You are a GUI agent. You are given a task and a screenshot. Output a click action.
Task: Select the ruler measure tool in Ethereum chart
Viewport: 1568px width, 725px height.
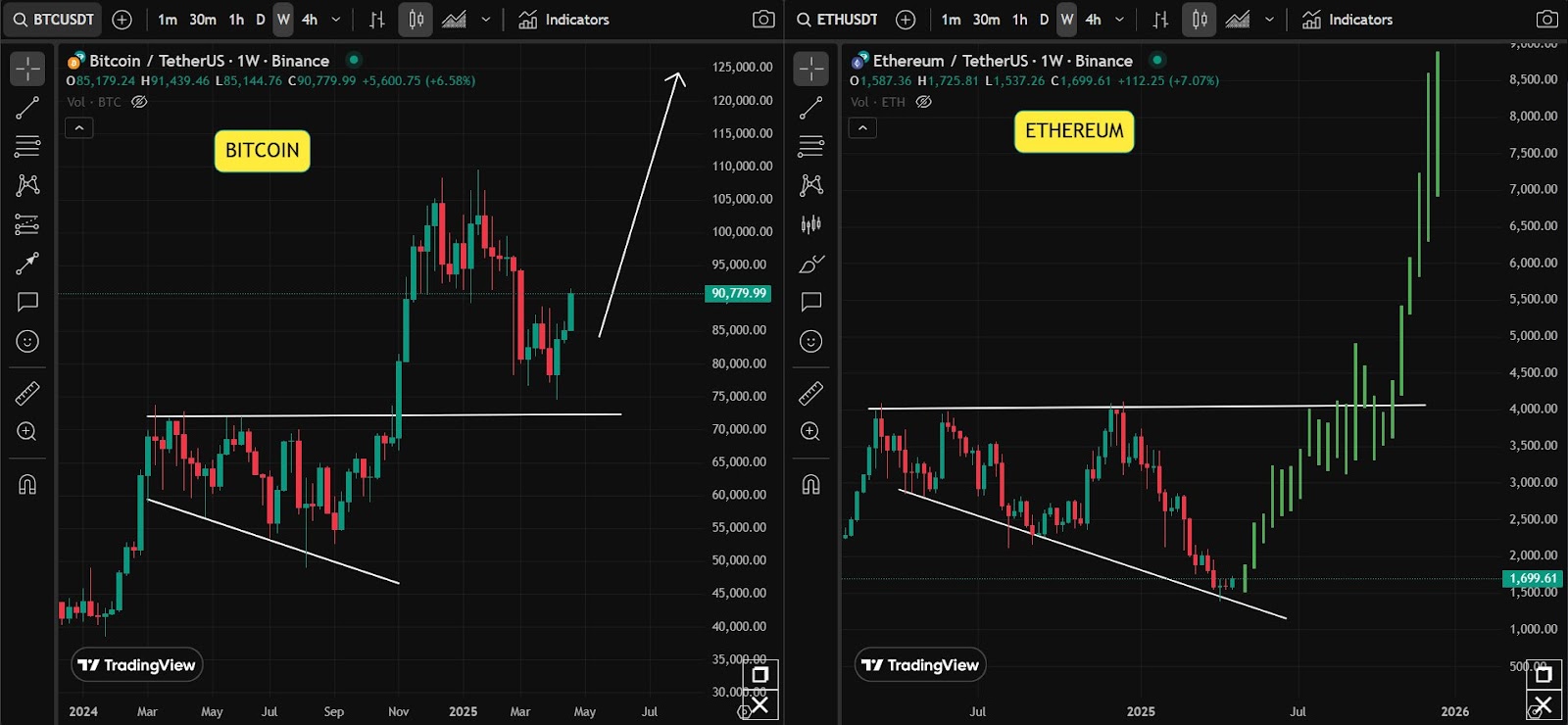(x=810, y=394)
